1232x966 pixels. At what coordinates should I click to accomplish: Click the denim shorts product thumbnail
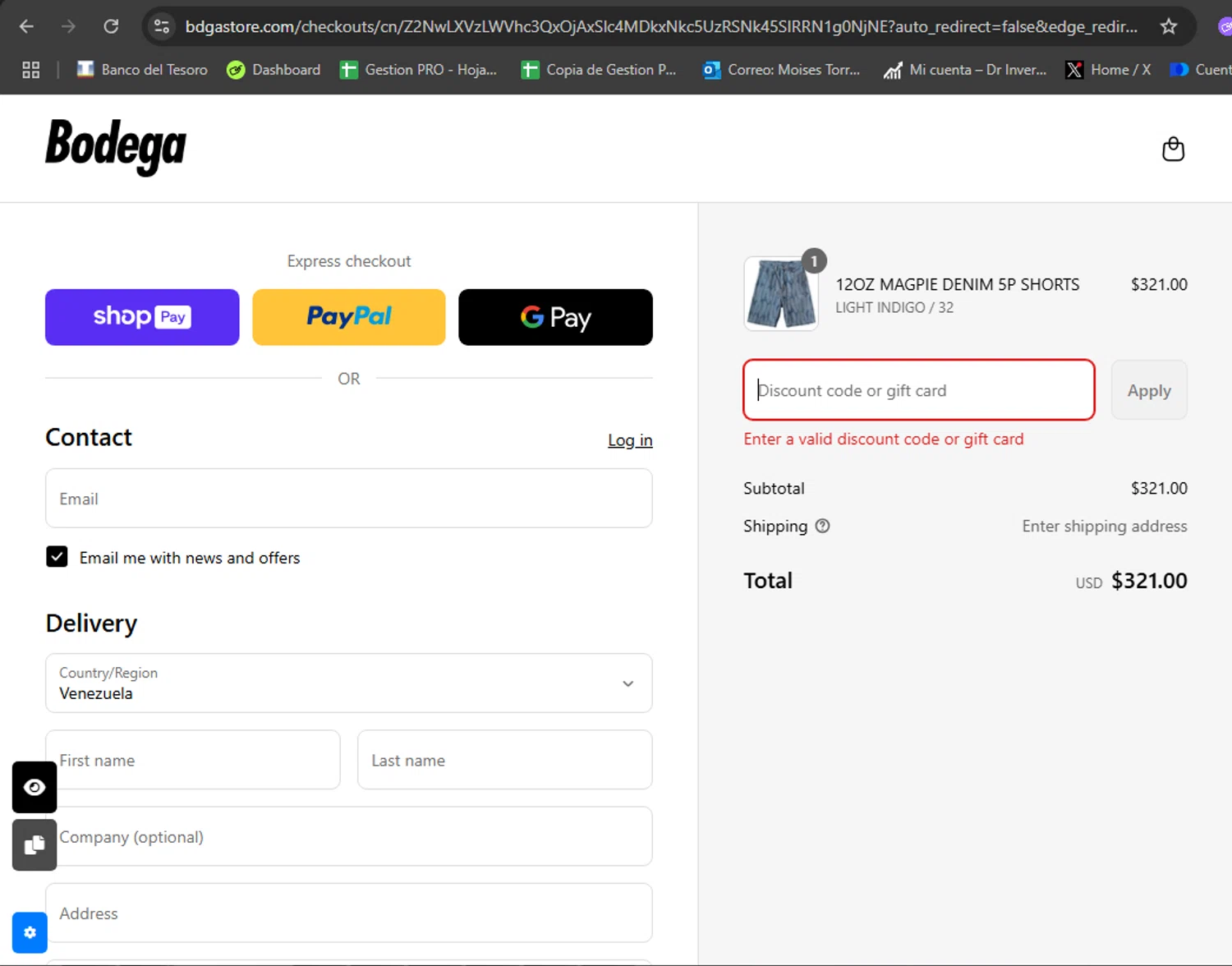(781, 293)
